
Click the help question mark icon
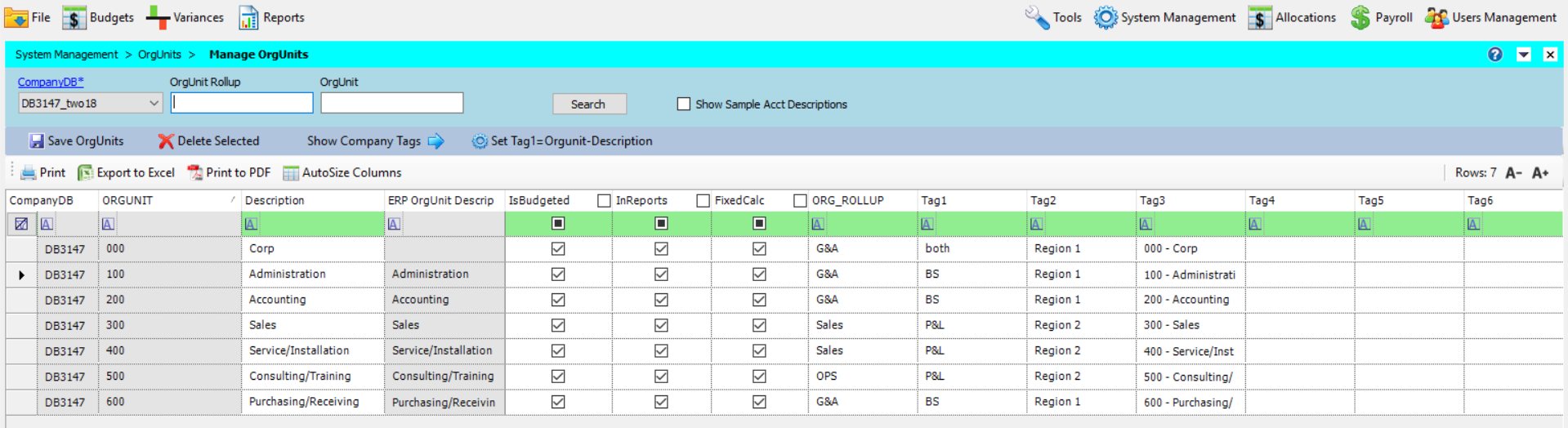pos(1495,54)
